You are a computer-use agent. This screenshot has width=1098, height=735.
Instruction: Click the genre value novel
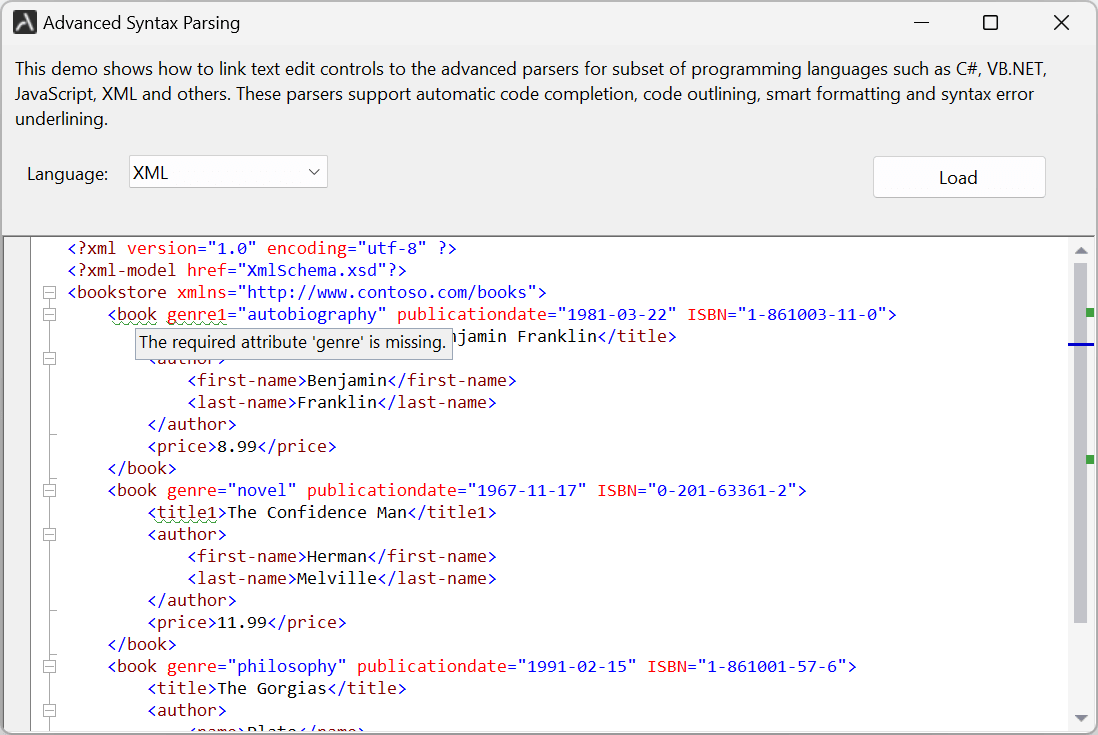coord(263,491)
